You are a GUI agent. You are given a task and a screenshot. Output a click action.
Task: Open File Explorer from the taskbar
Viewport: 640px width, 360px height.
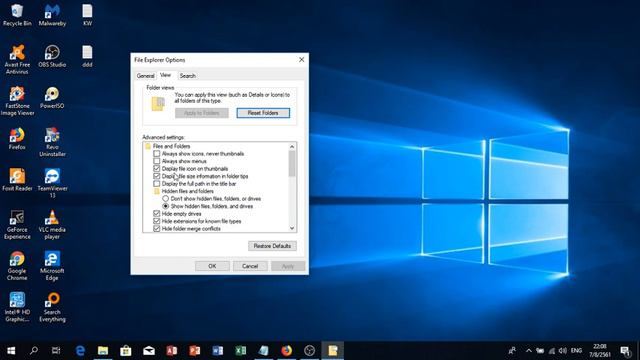[x=103, y=351]
